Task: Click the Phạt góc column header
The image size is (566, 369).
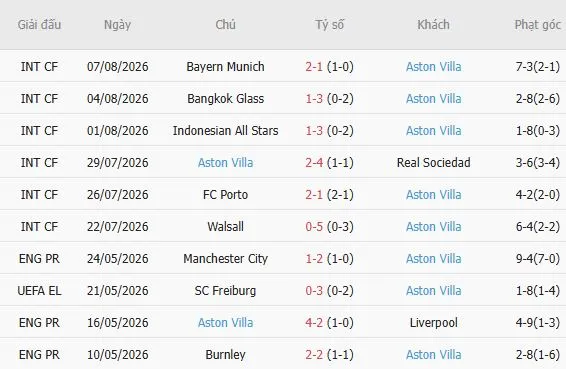Action: click(537, 25)
